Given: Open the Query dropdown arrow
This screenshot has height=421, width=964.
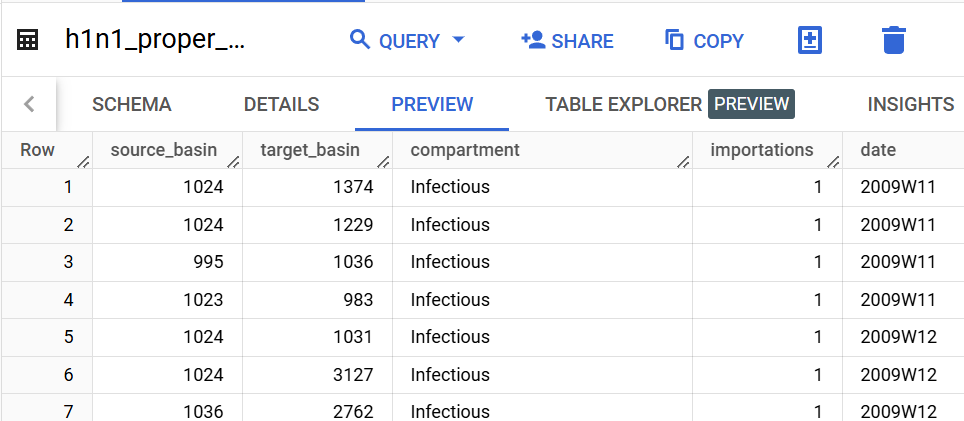Looking at the screenshot, I should (459, 40).
